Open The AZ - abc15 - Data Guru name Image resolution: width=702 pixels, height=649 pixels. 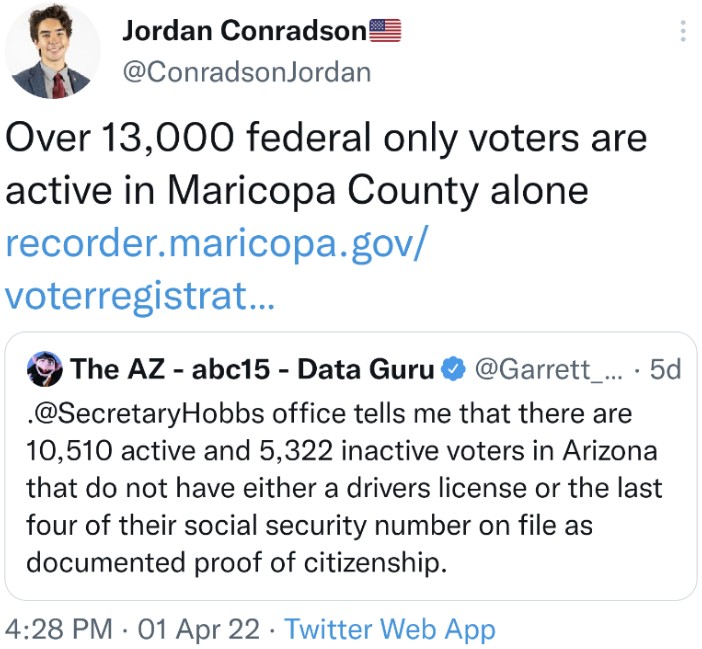coord(252,369)
